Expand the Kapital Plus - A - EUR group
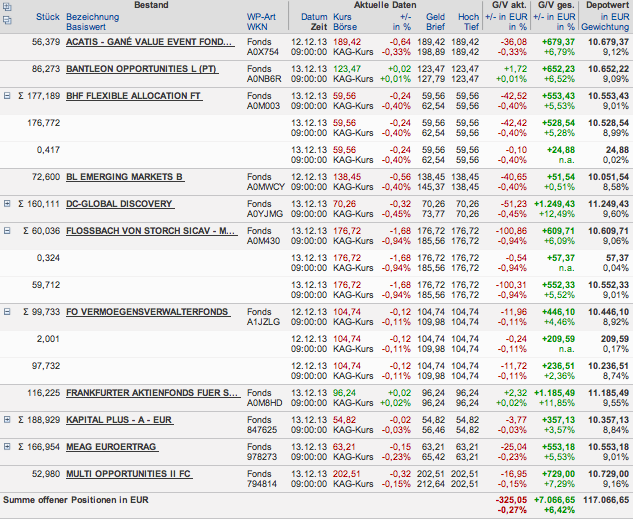Image resolution: width=633 pixels, height=519 pixels. click(7, 420)
